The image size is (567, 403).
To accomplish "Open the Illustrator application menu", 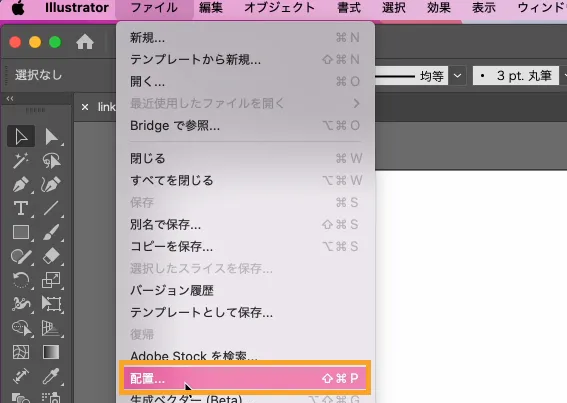I will point(77,8).
